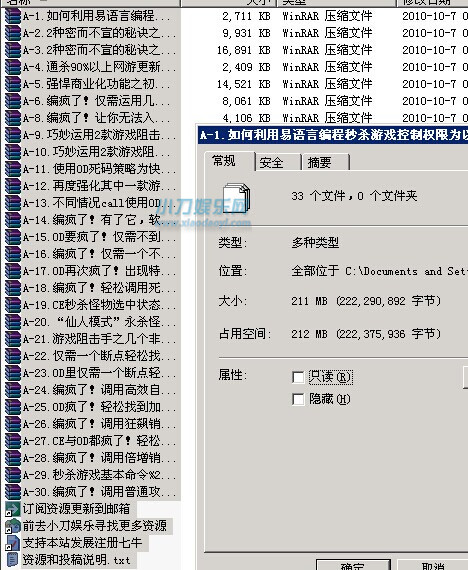Sort files by the 名称 column header

91,3
